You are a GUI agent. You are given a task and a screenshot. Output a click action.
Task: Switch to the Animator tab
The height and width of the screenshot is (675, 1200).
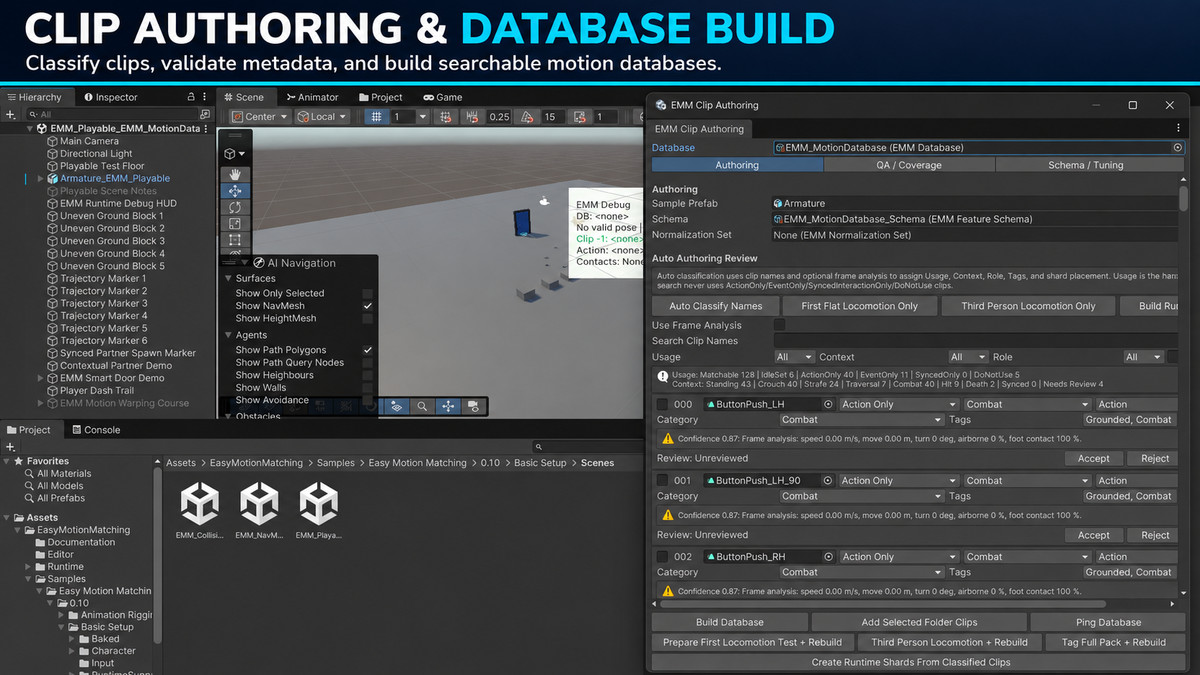313,97
